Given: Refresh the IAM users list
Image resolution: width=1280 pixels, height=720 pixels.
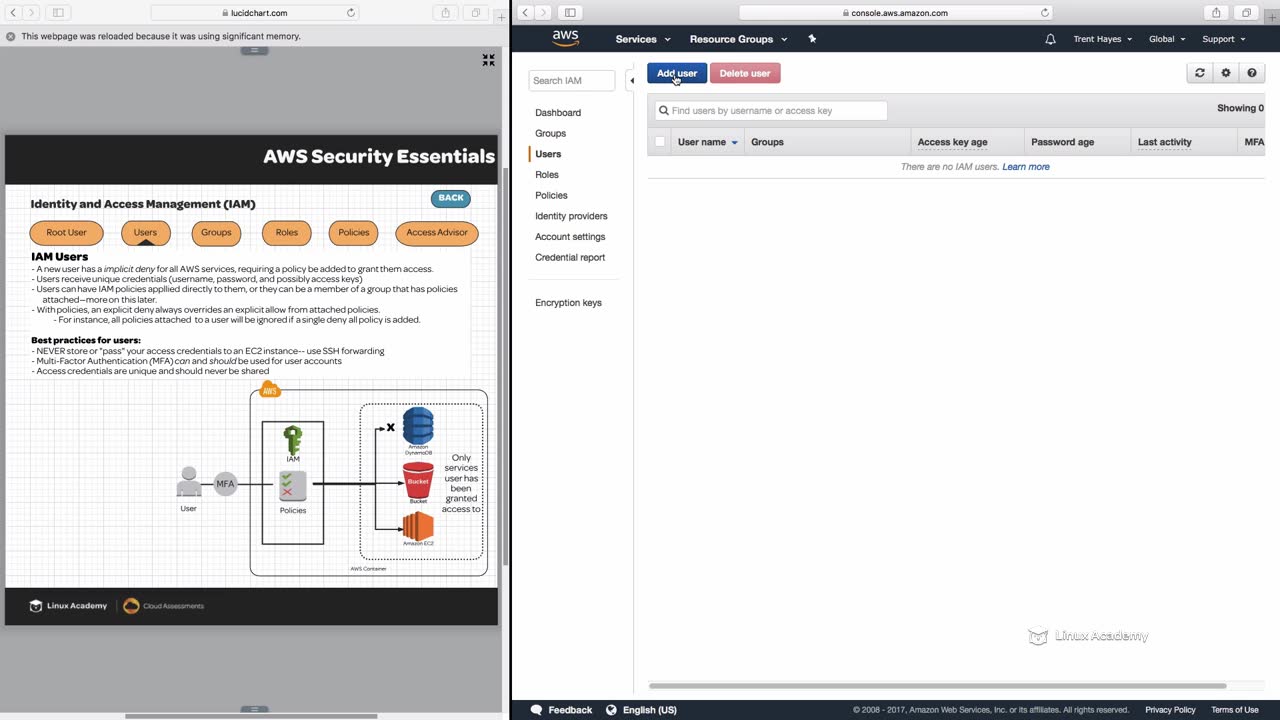Looking at the screenshot, I should click(1200, 73).
